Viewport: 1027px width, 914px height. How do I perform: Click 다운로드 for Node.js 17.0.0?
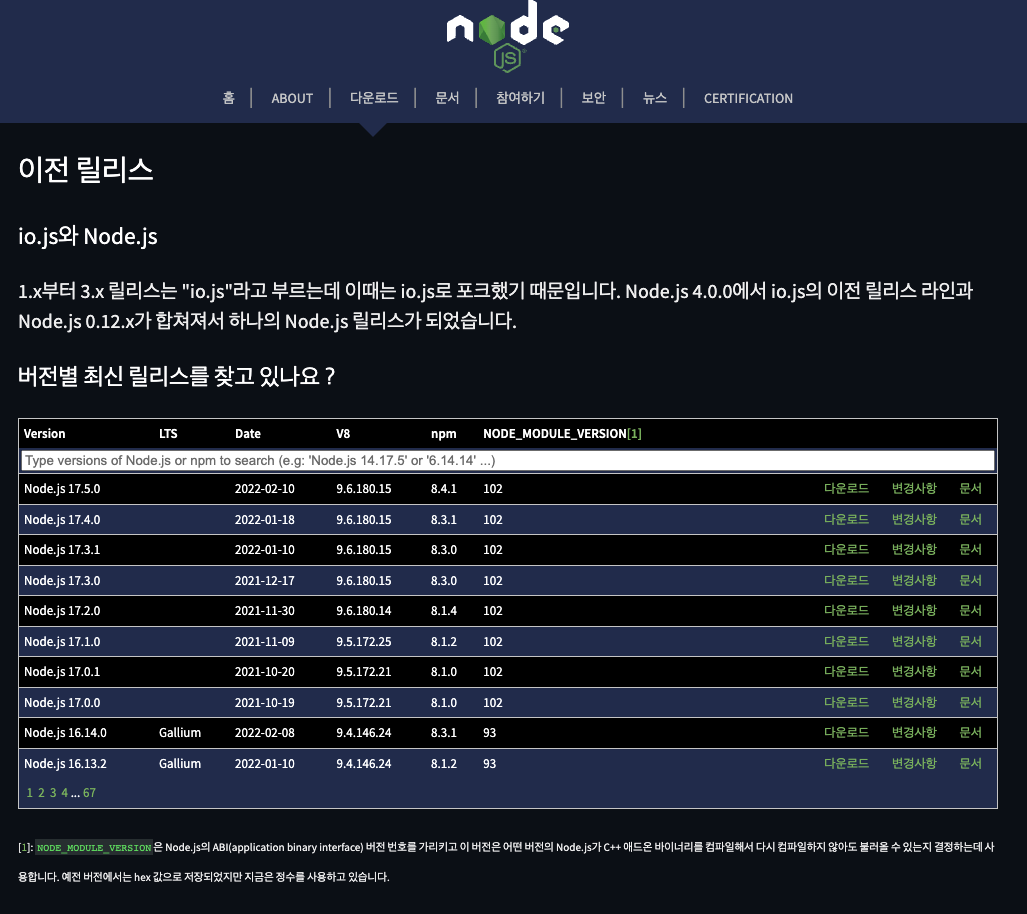point(846,702)
